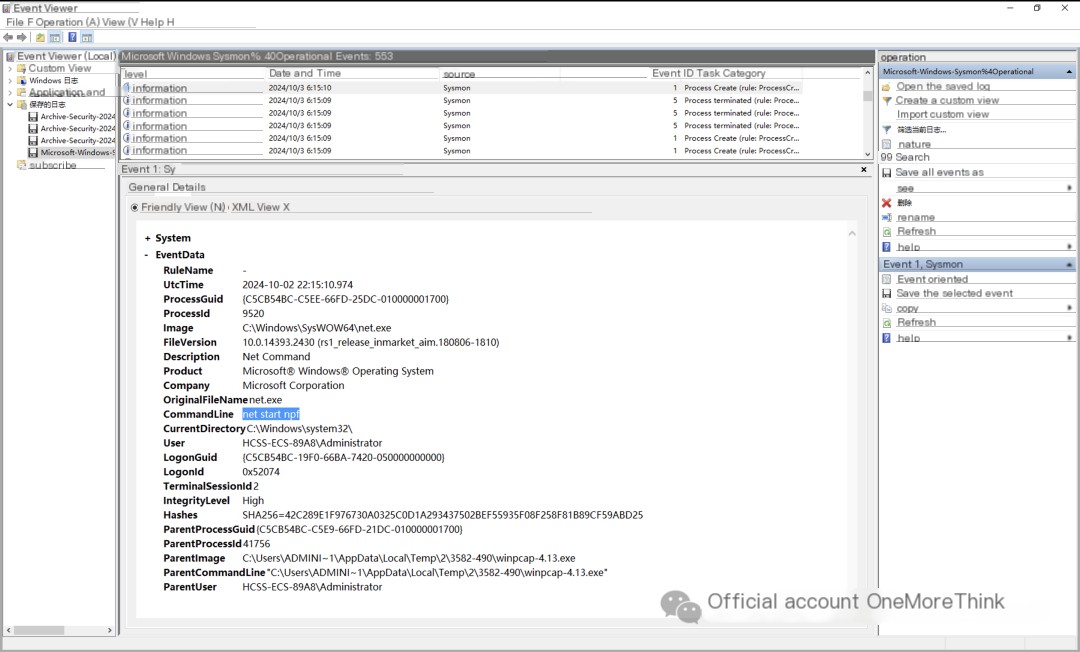Collapse the Event 1, Sysmon actions section
Image resolution: width=1080 pixels, height=652 pixels.
(x=1069, y=265)
